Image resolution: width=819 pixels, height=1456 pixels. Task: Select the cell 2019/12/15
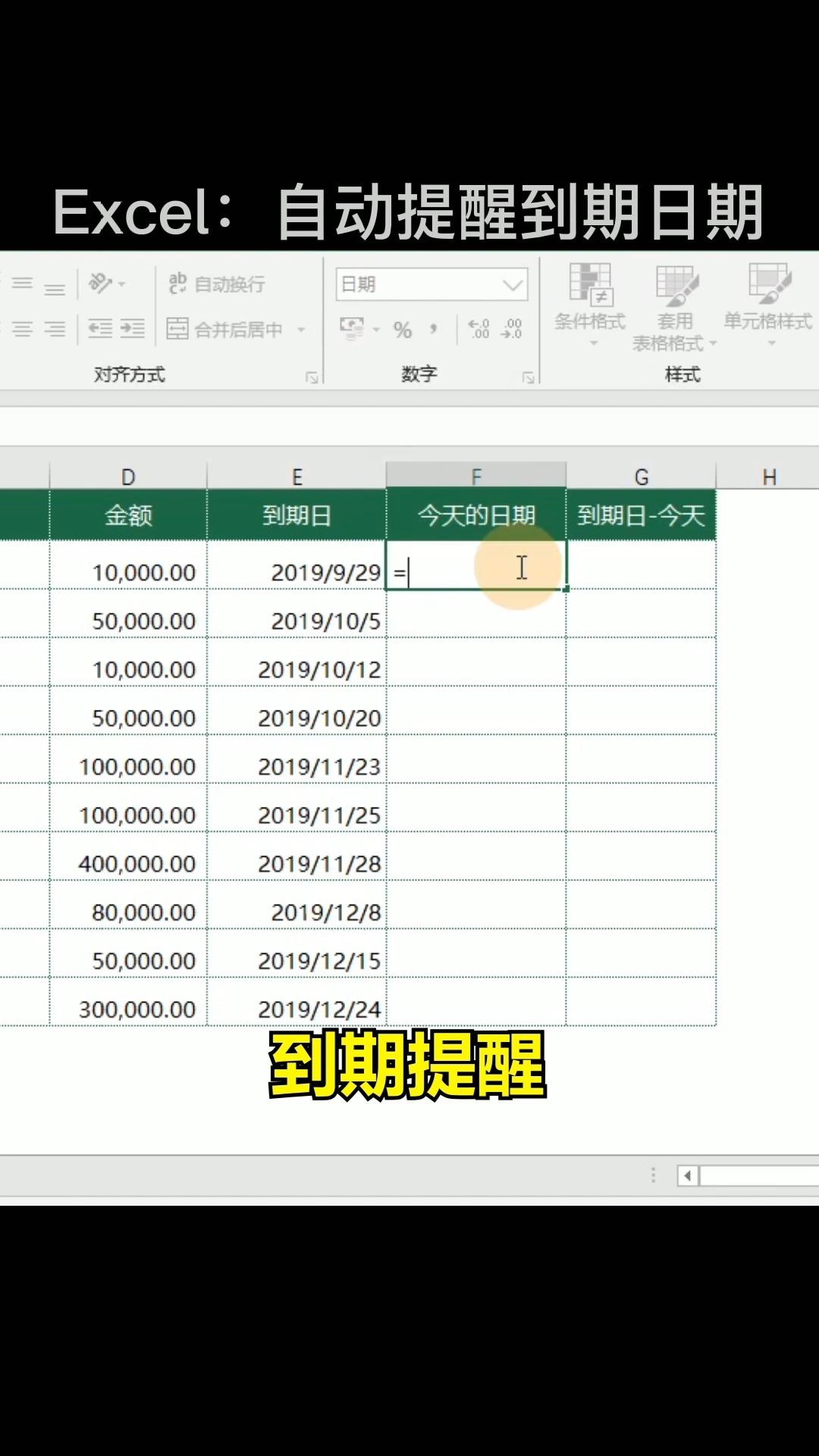[x=297, y=953]
